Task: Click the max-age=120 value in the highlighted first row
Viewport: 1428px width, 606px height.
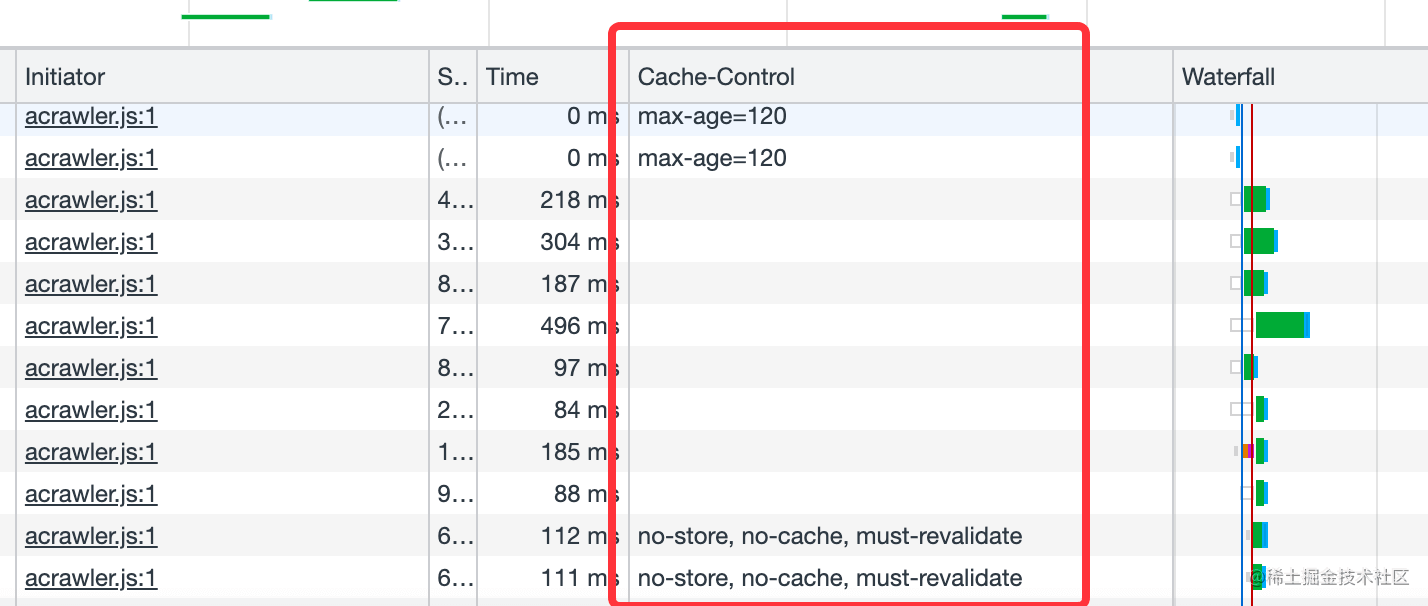Action: pos(712,116)
